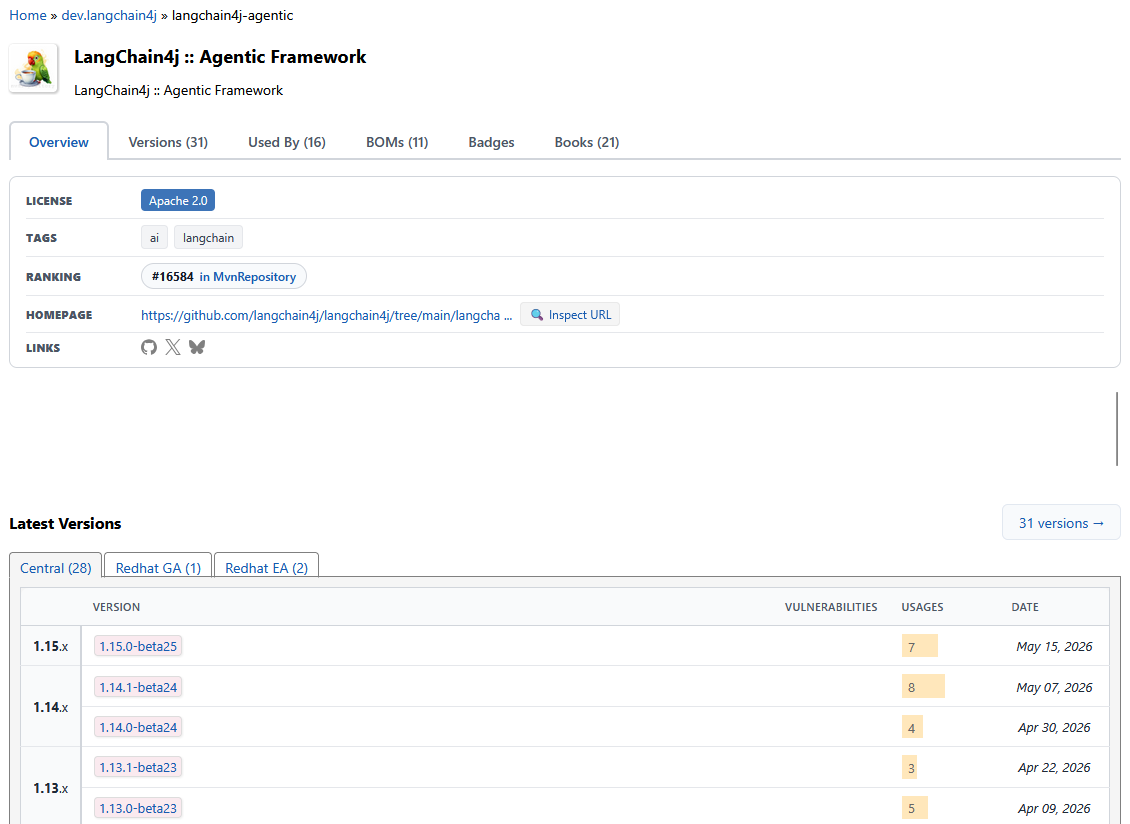Click usages count 7 for 1.15.0-beta25
Screen dimensions: 1130x824
920,646
